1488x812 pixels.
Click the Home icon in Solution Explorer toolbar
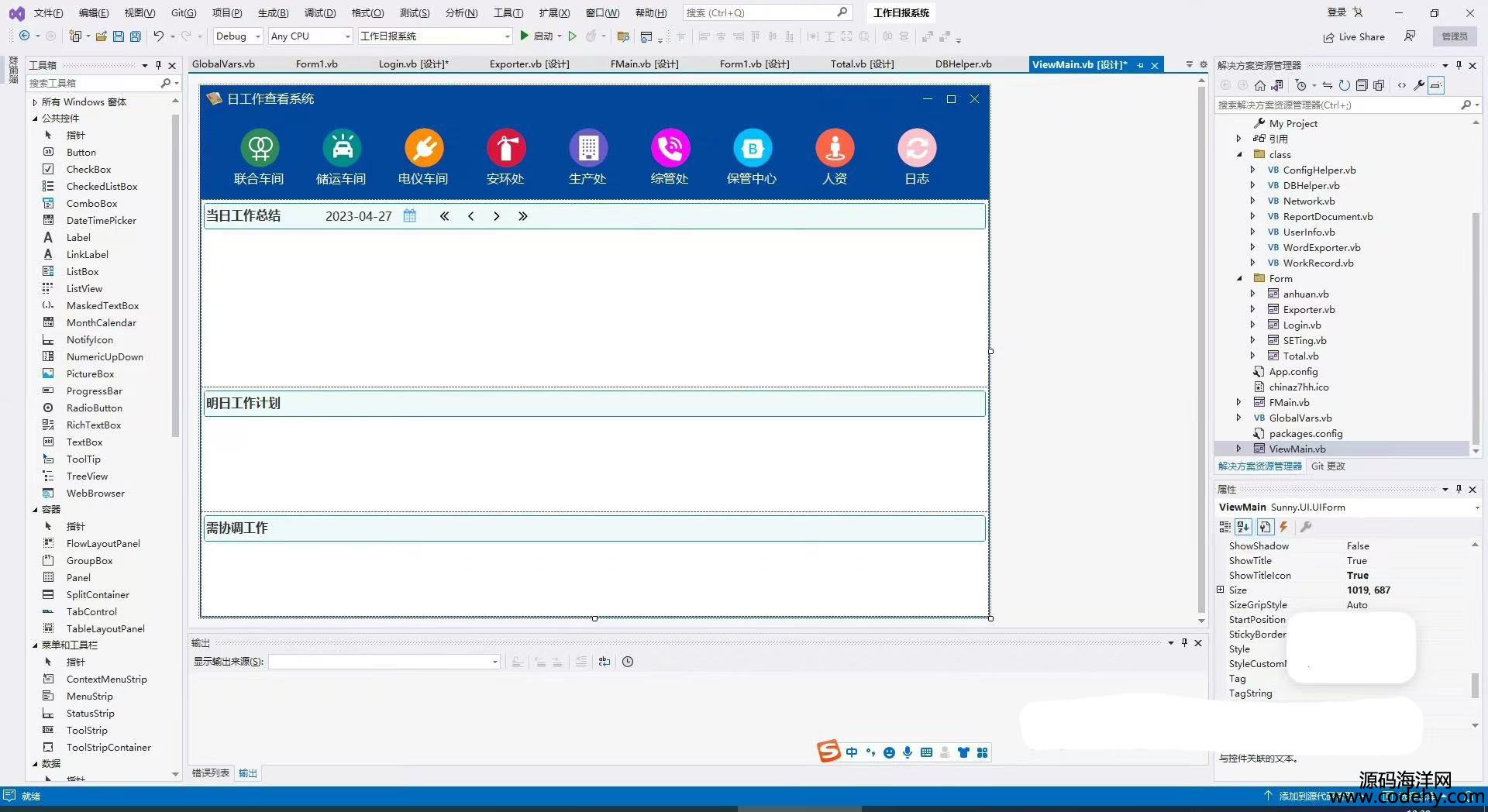pos(1260,85)
